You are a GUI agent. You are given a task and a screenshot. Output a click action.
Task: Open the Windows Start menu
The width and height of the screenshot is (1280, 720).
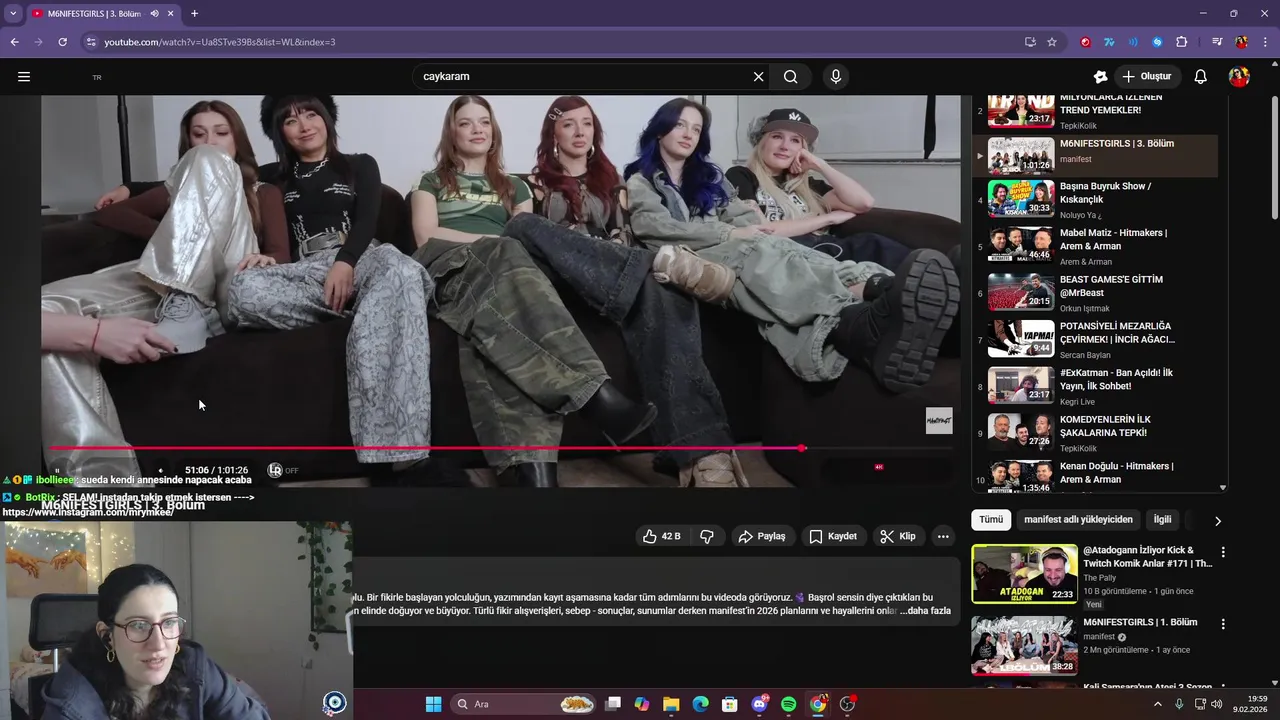pos(433,704)
